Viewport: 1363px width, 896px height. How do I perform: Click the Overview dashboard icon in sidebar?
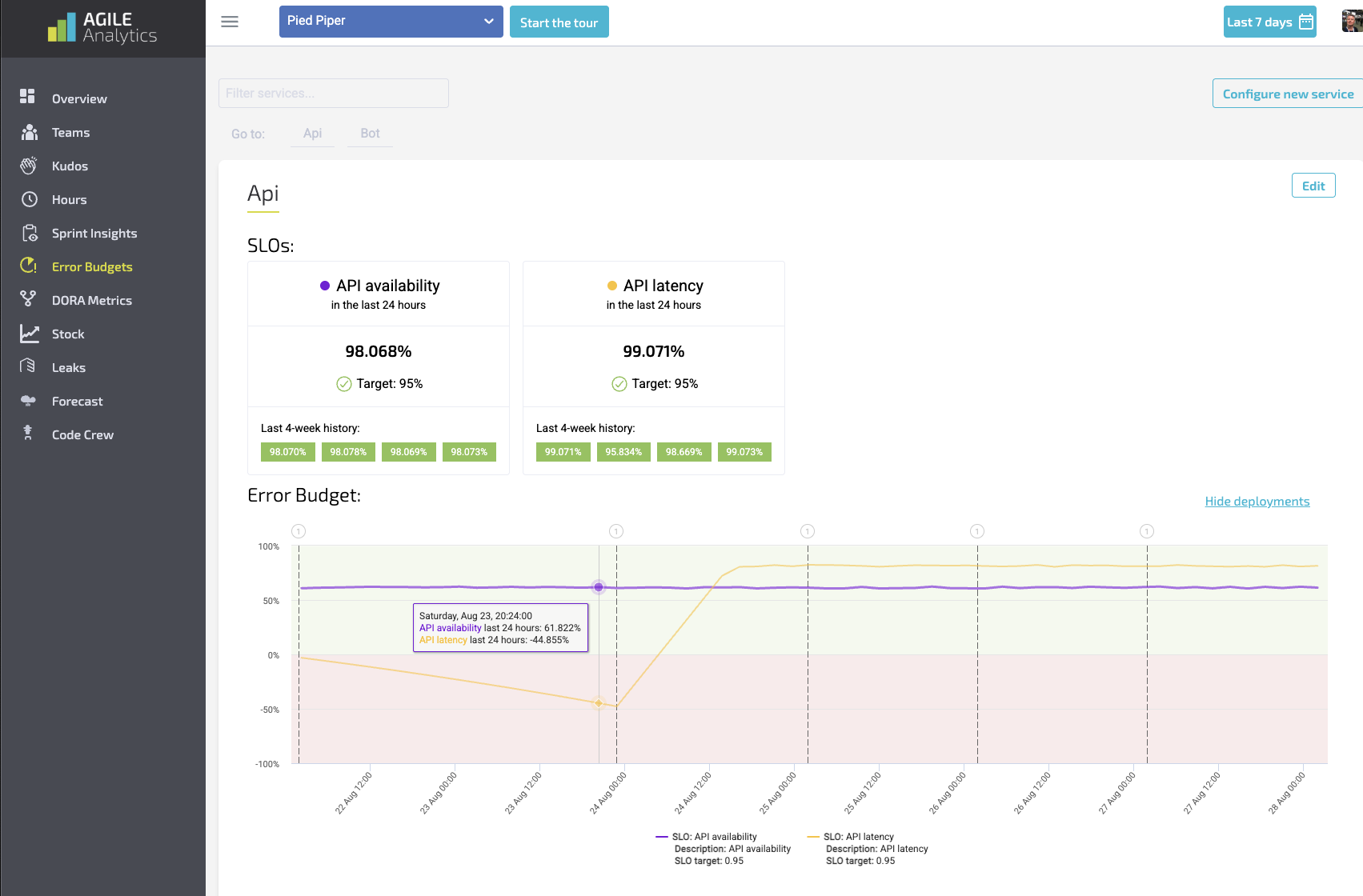click(x=28, y=97)
